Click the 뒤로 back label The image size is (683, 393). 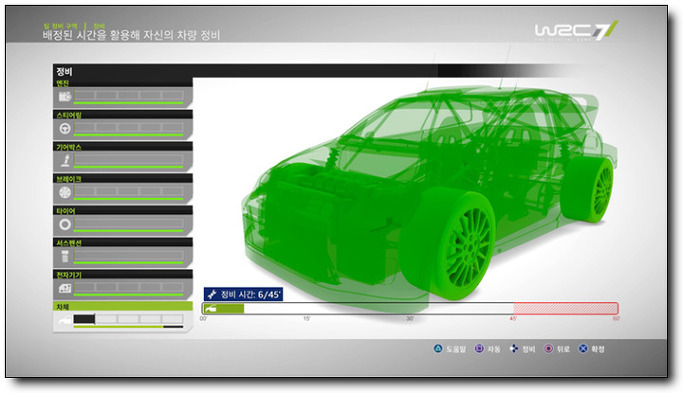click(x=563, y=349)
